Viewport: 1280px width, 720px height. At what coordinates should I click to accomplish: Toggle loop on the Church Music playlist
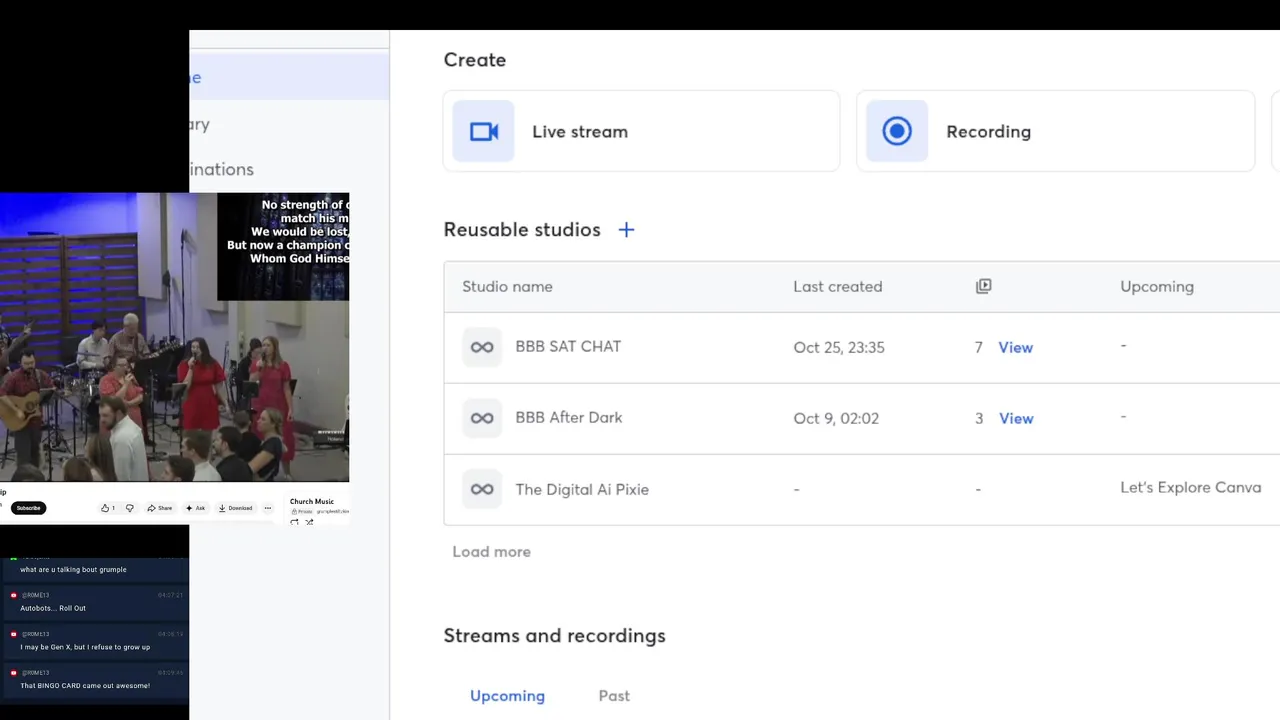[295, 522]
